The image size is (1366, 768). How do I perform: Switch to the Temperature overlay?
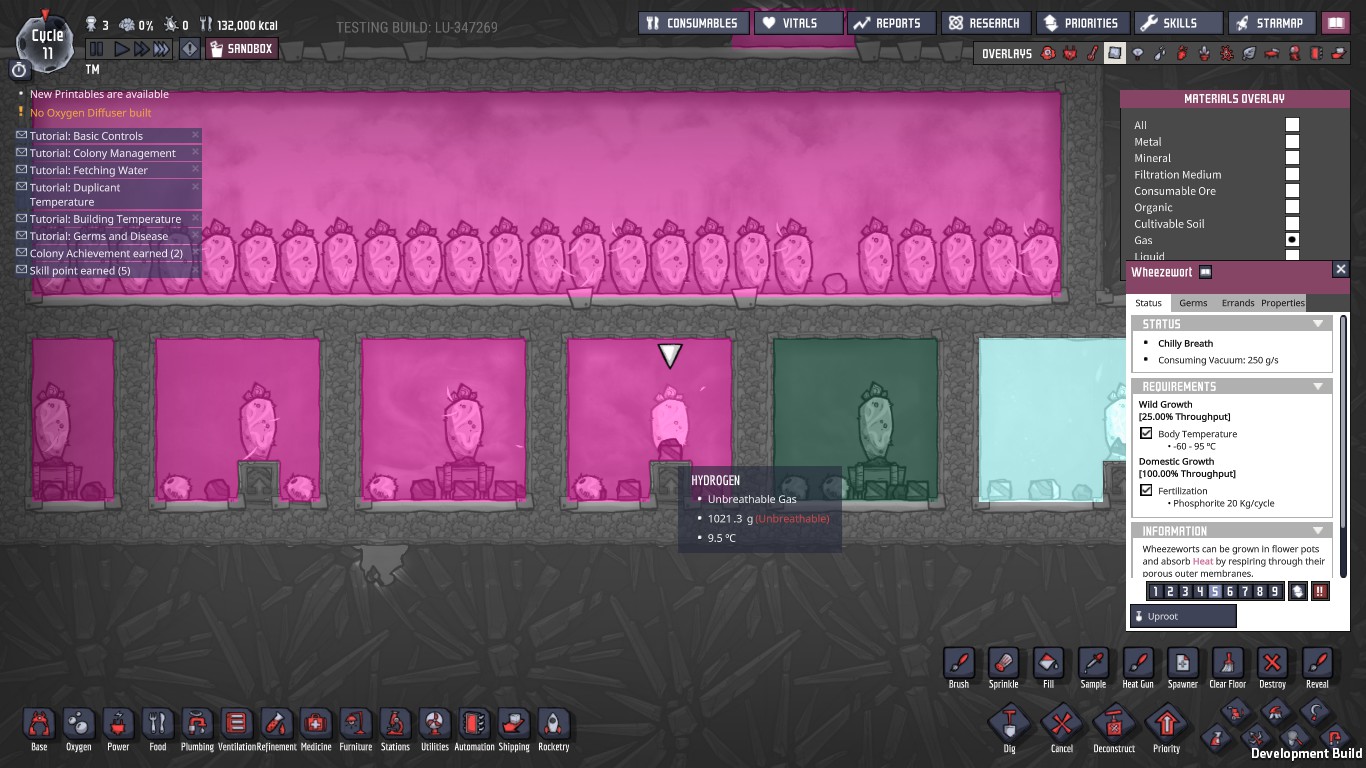(x=1093, y=54)
